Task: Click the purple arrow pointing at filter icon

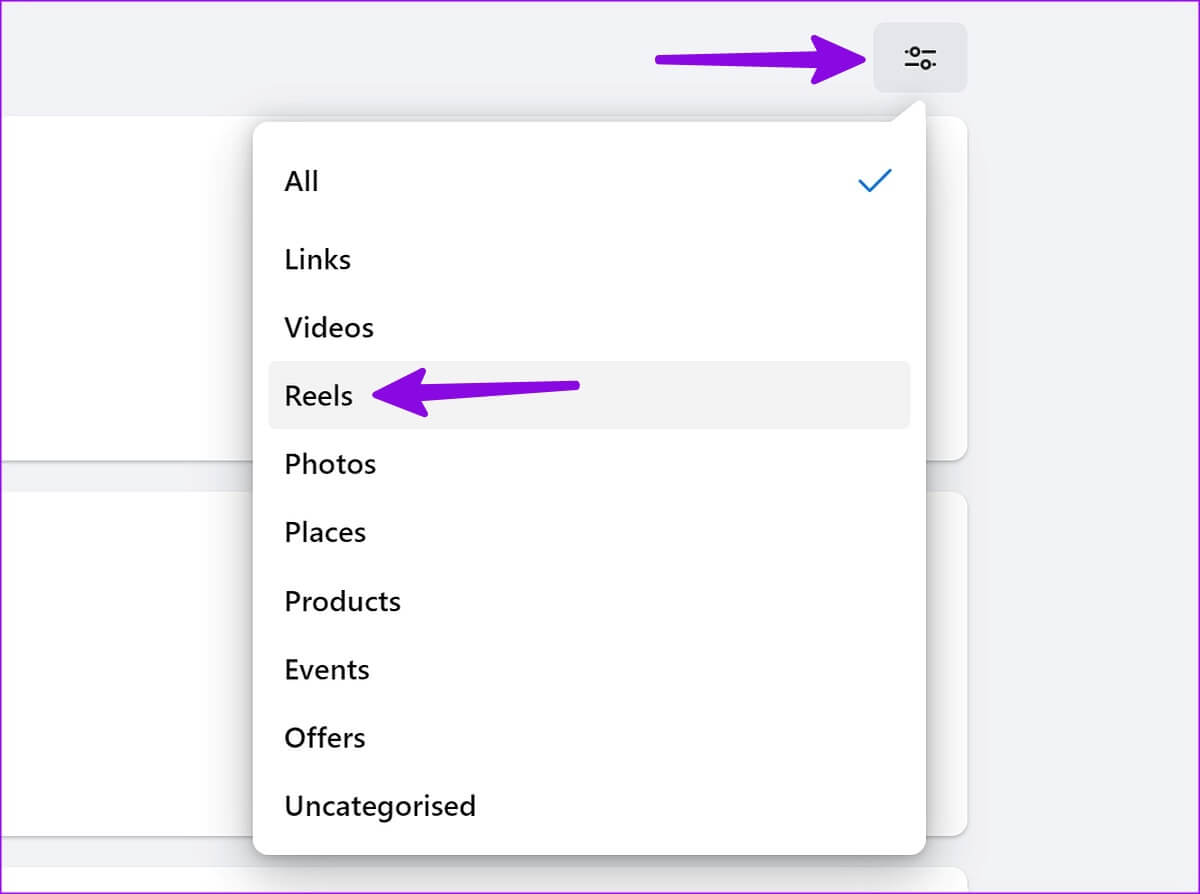Action: [x=762, y=59]
